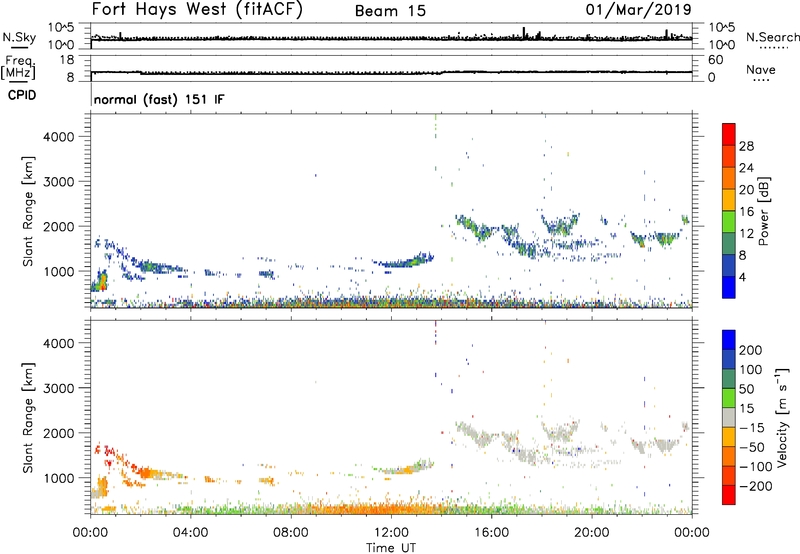Screen dimensions: 800x554
Task: Click the "CPID" label
Action: [x=22, y=95]
